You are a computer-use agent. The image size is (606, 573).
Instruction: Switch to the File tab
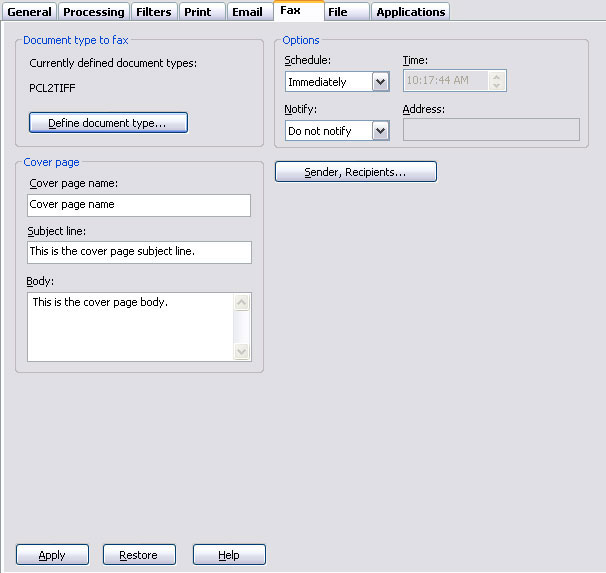pyautogui.click(x=338, y=12)
